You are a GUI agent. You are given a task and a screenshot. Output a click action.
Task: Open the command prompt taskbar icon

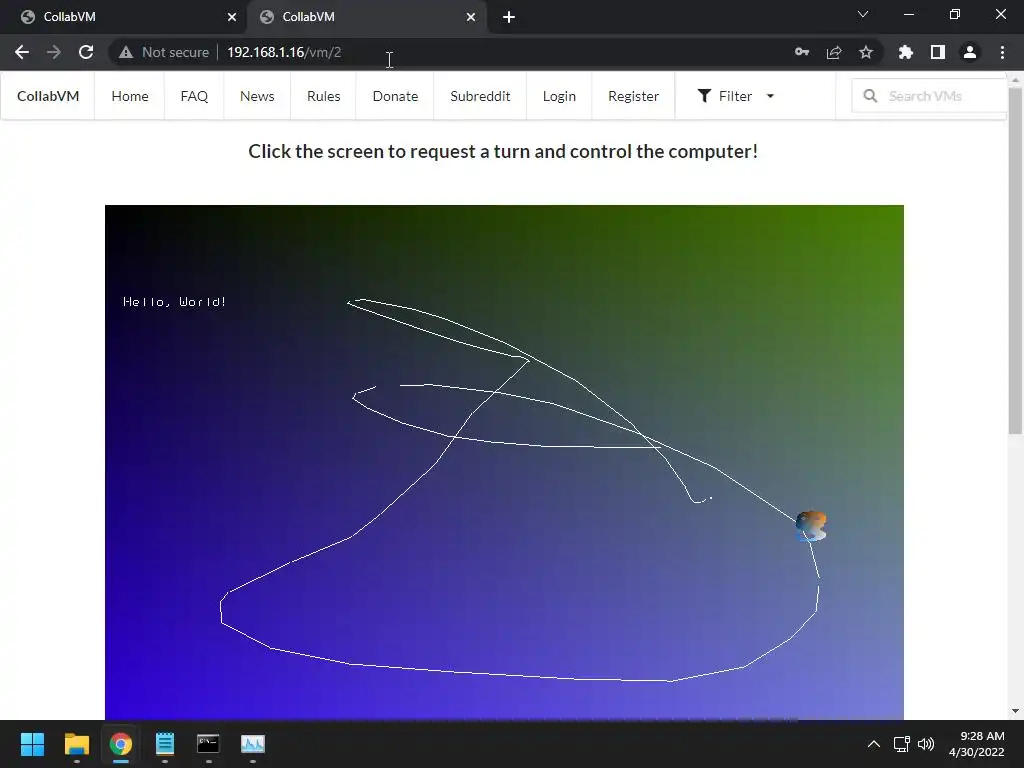click(x=208, y=744)
